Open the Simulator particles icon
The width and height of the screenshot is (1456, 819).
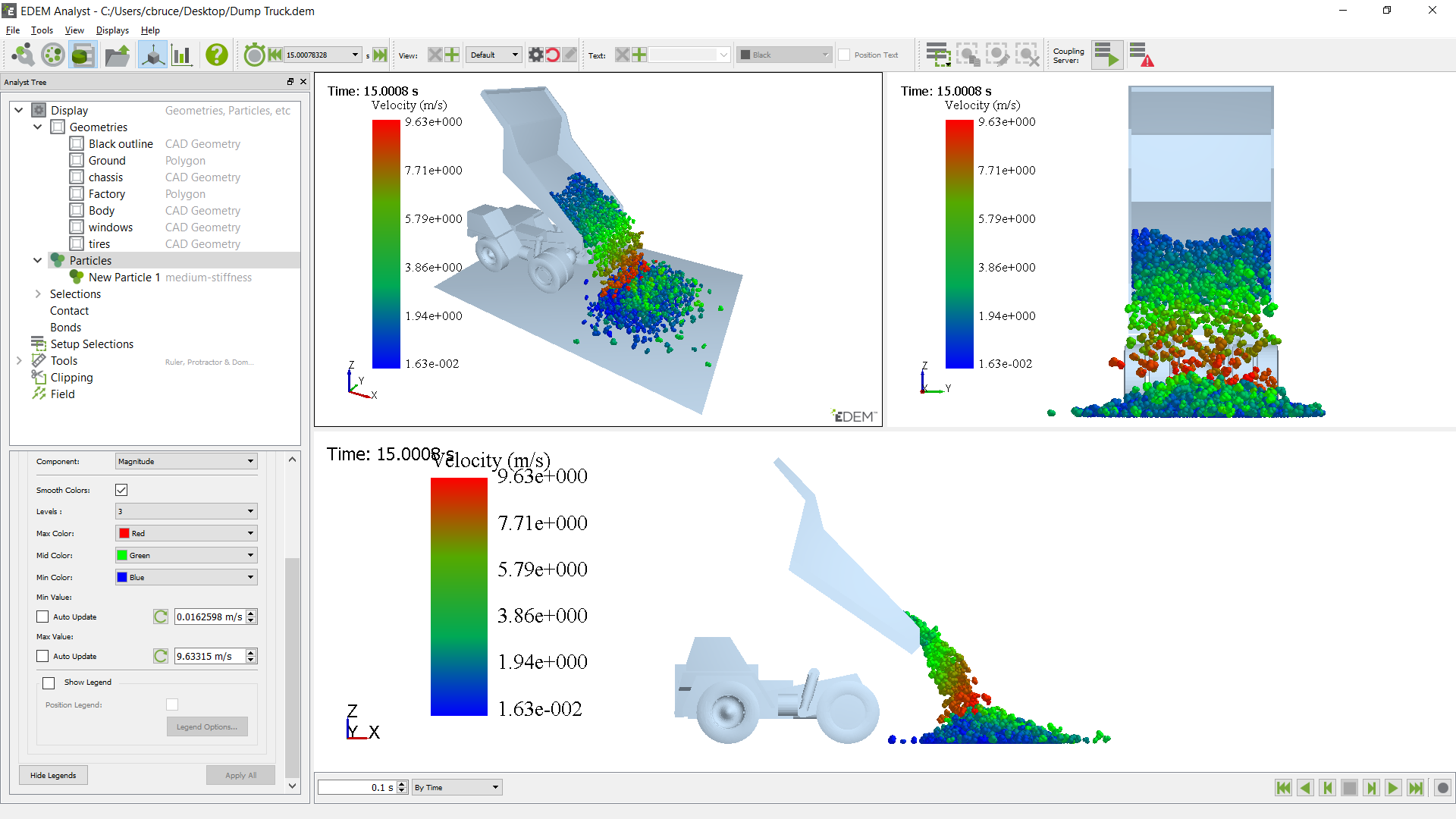52,55
